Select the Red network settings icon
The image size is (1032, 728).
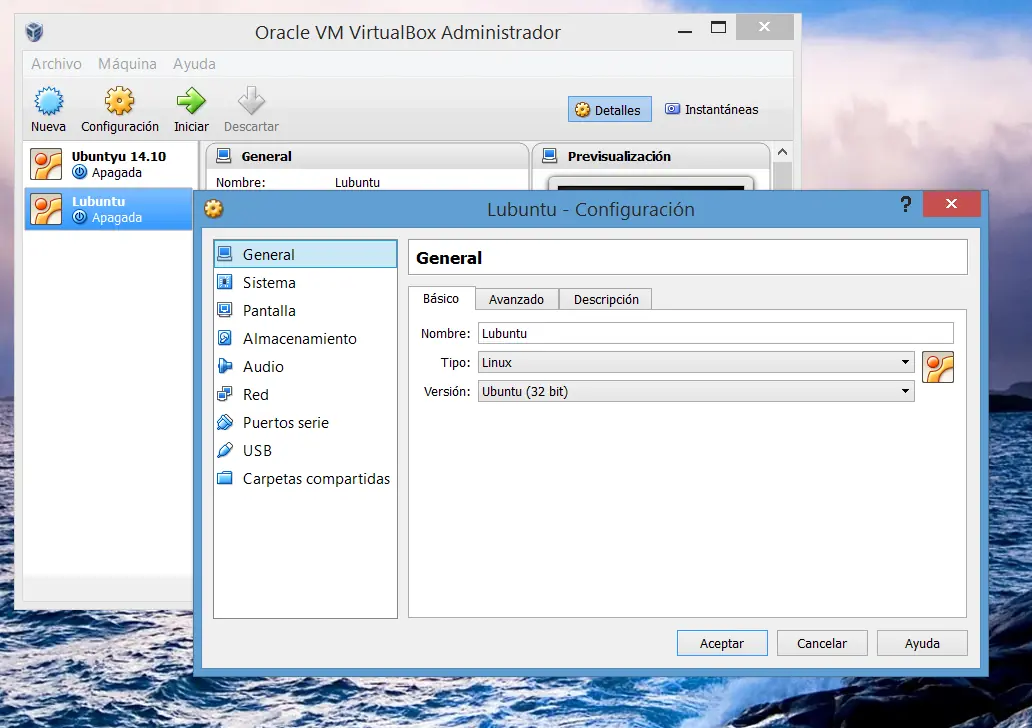(231, 394)
